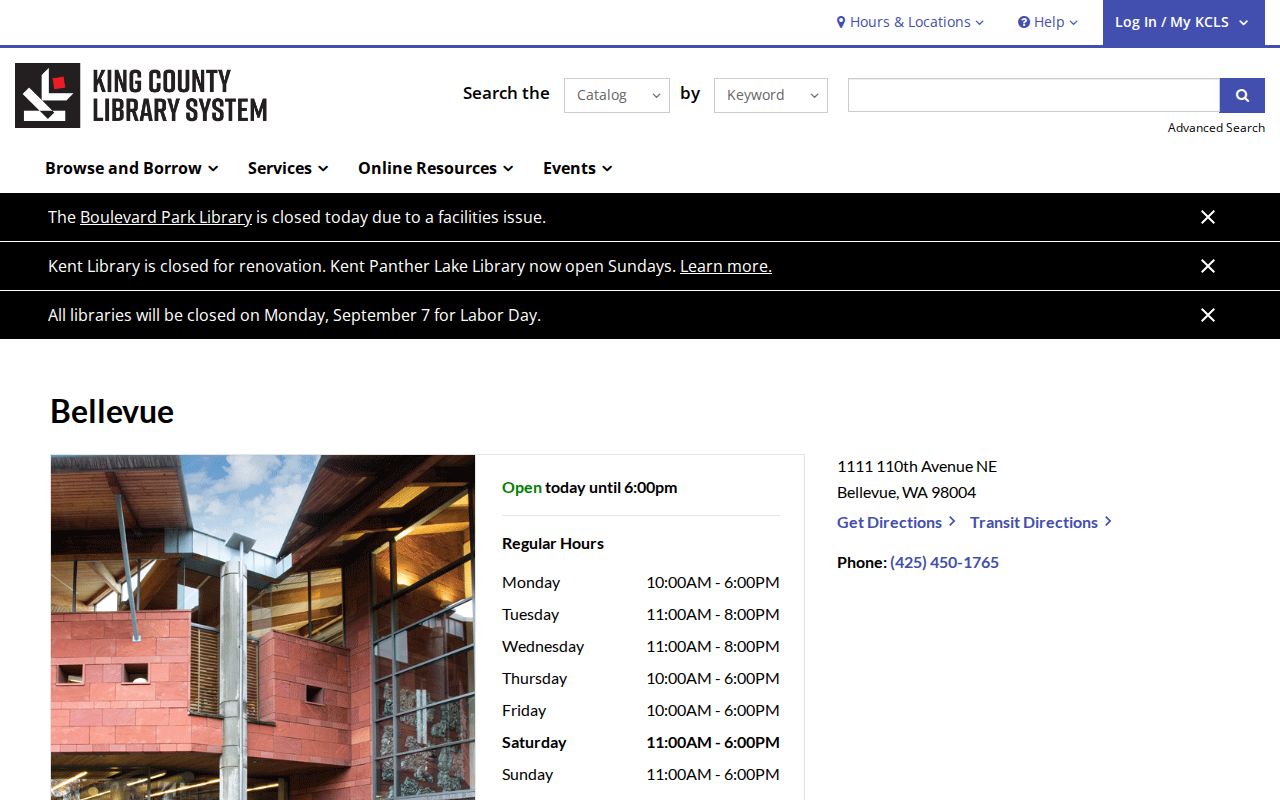Open the Log In / My KCLS menu
1280x800 pixels.
click(x=1183, y=22)
